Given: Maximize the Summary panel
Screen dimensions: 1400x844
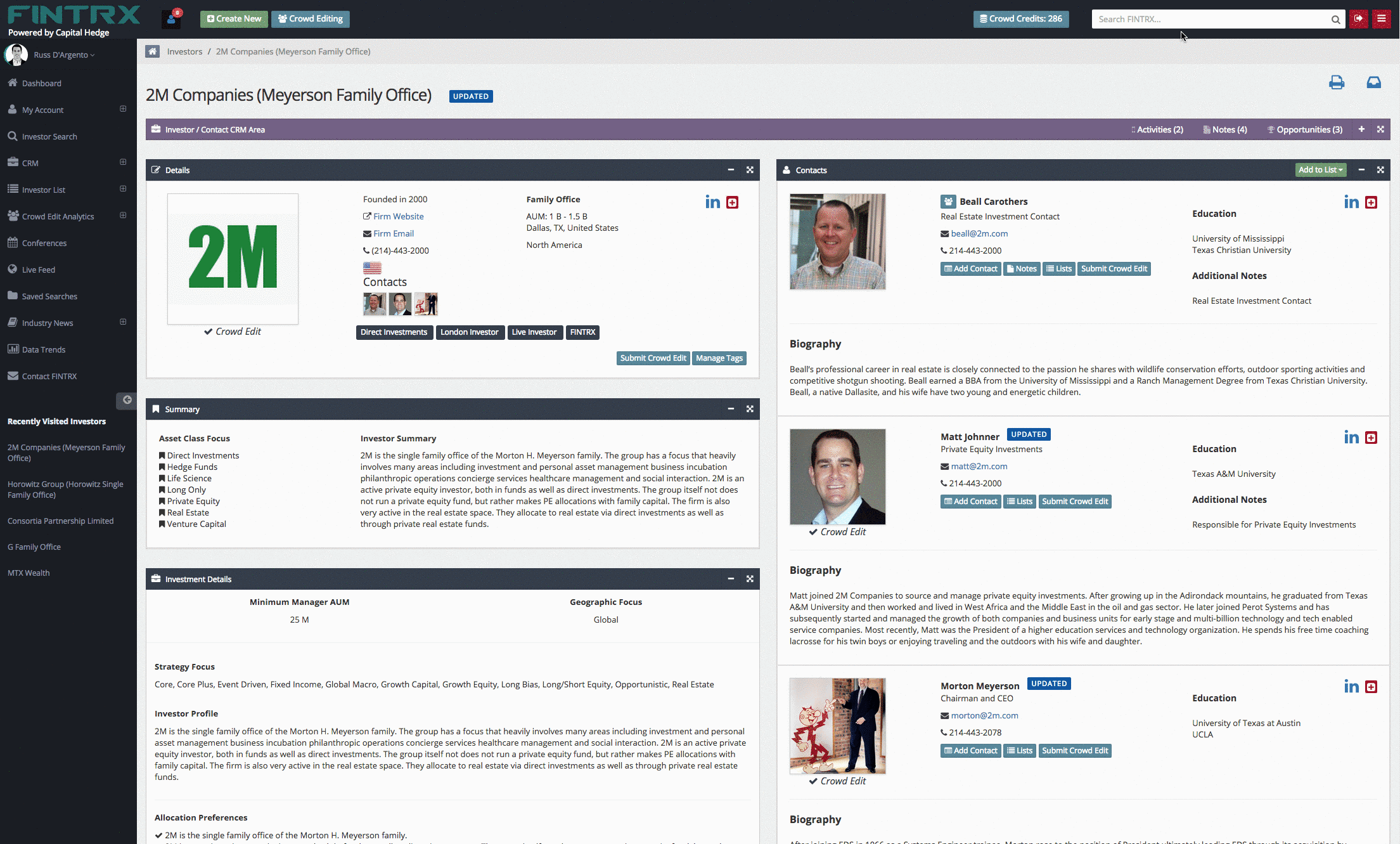Looking at the screenshot, I should click(x=750, y=409).
